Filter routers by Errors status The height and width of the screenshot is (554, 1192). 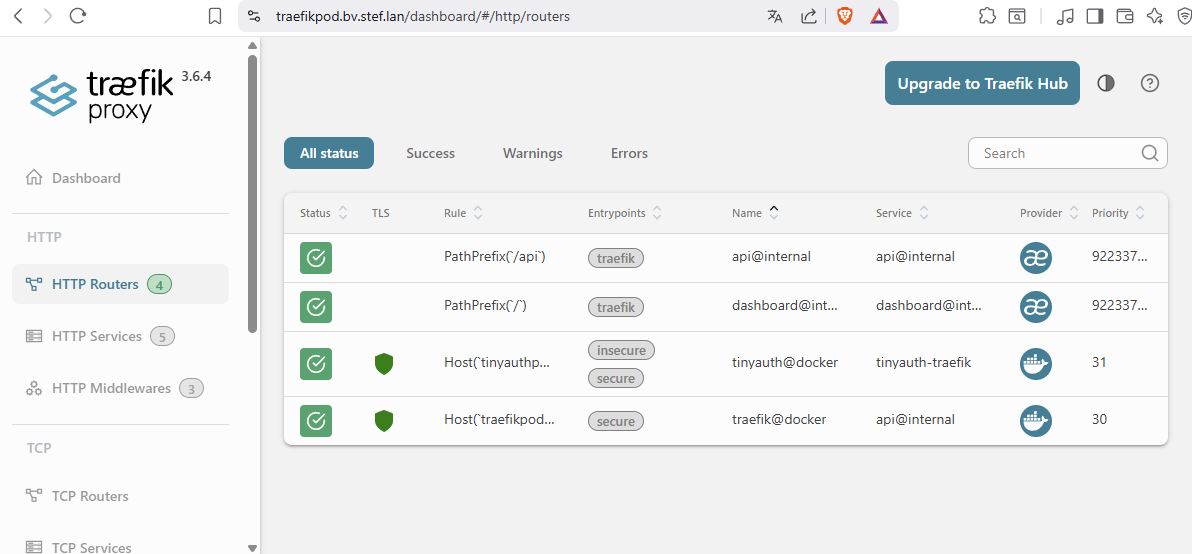[x=629, y=153]
